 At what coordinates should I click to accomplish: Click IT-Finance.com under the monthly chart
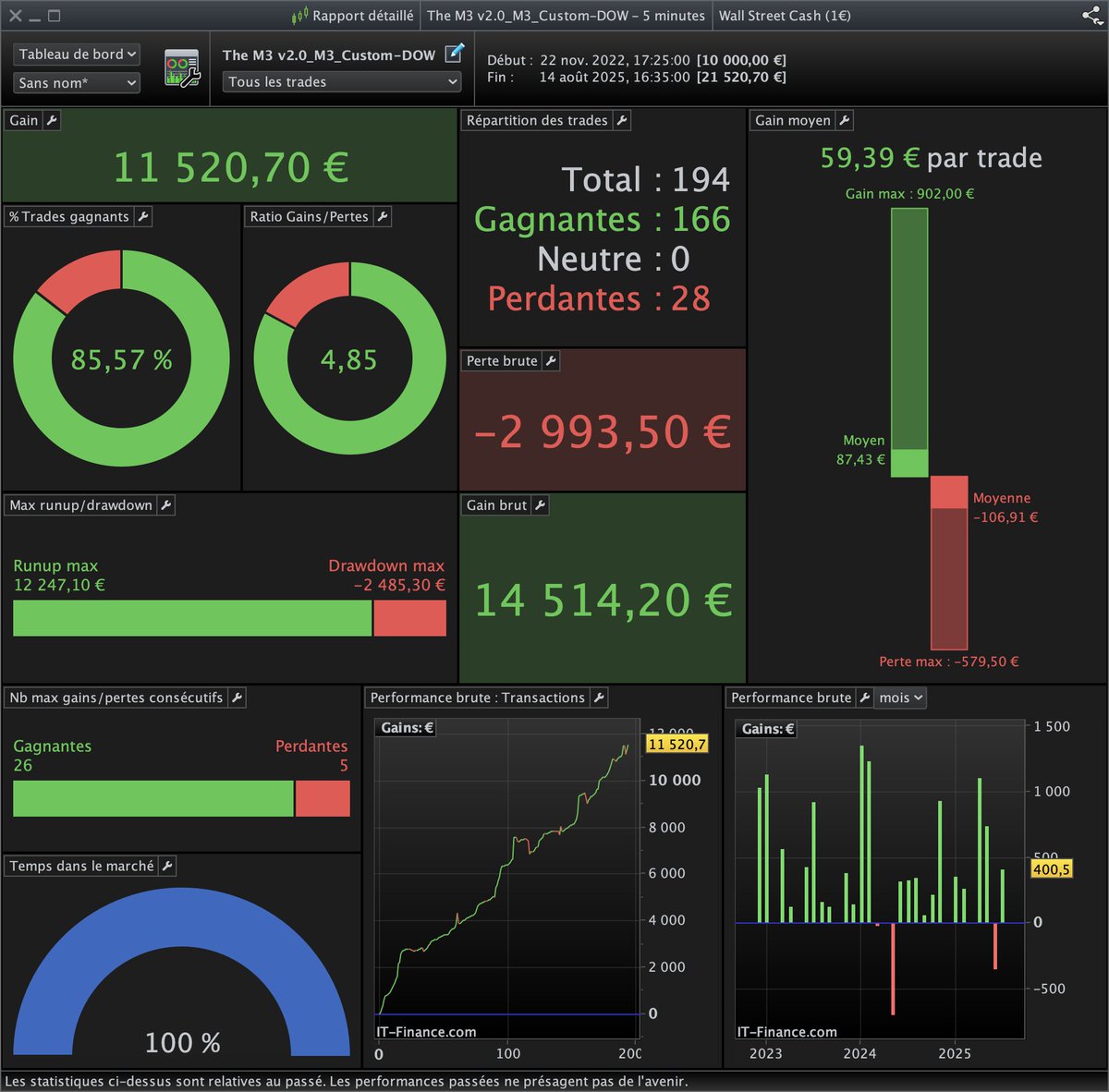coord(786,1032)
